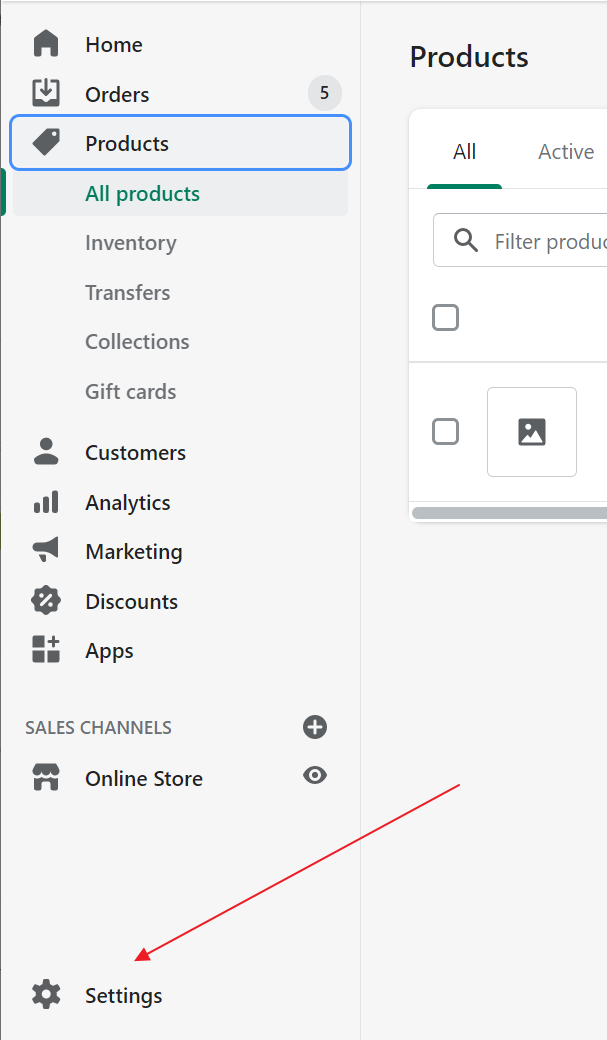
Task: Tick the select-all products checkbox
Action: coord(445,318)
